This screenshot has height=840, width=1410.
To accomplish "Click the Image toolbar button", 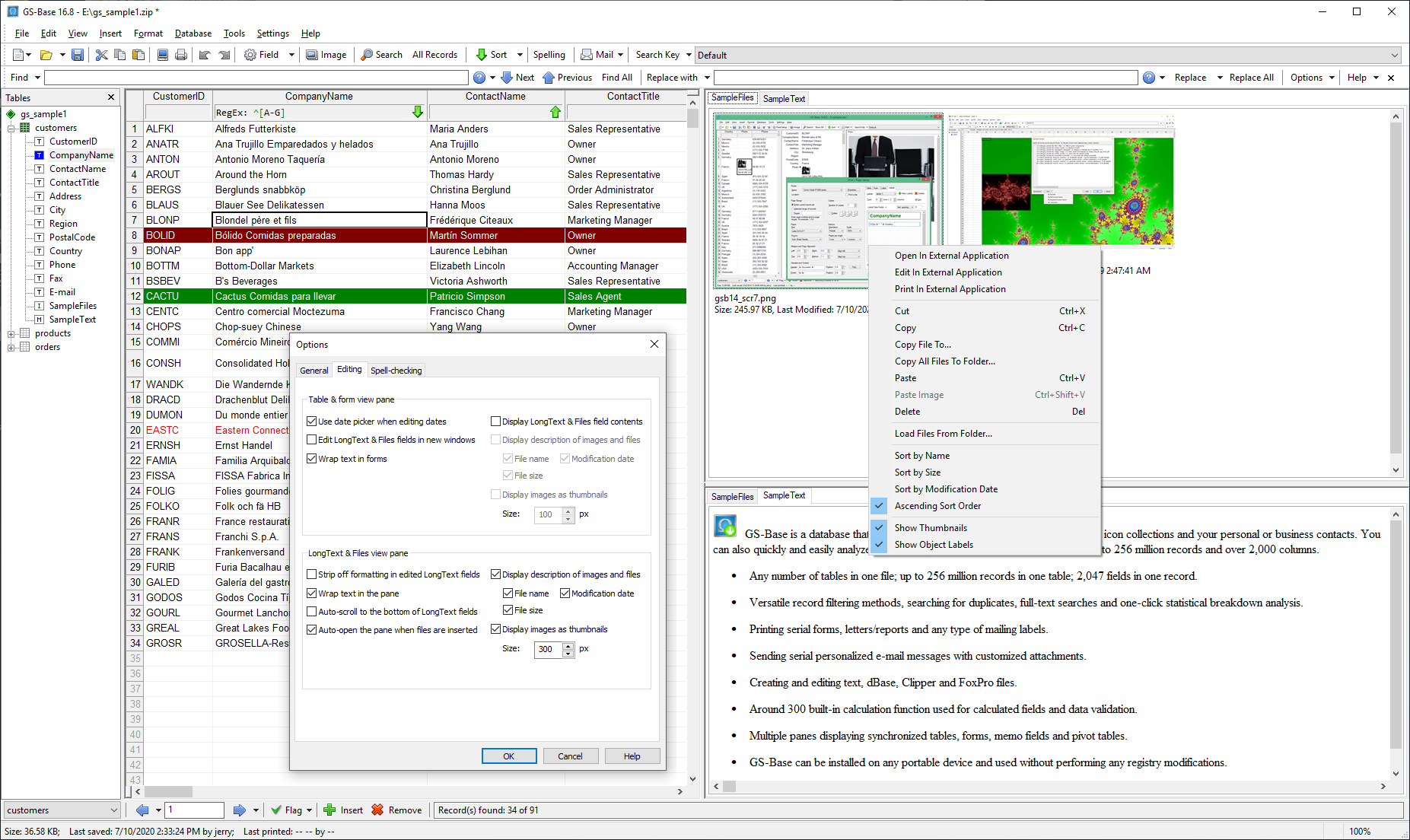I will (x=326, y=55).
